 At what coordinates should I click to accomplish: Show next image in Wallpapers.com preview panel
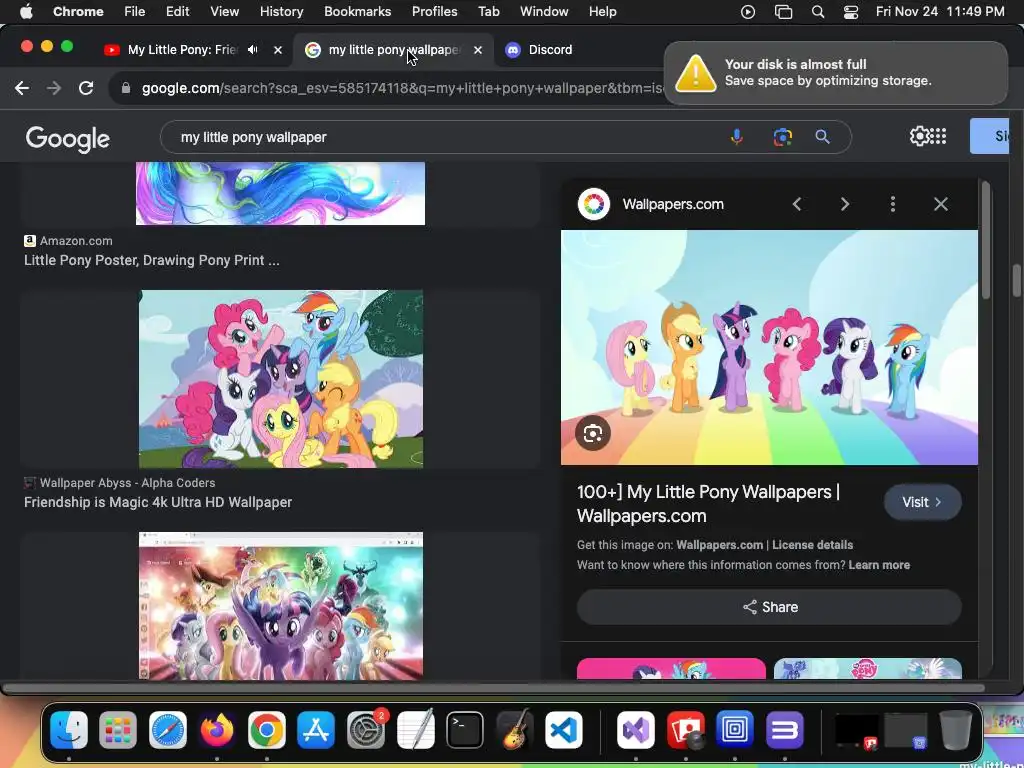point(845,204)
